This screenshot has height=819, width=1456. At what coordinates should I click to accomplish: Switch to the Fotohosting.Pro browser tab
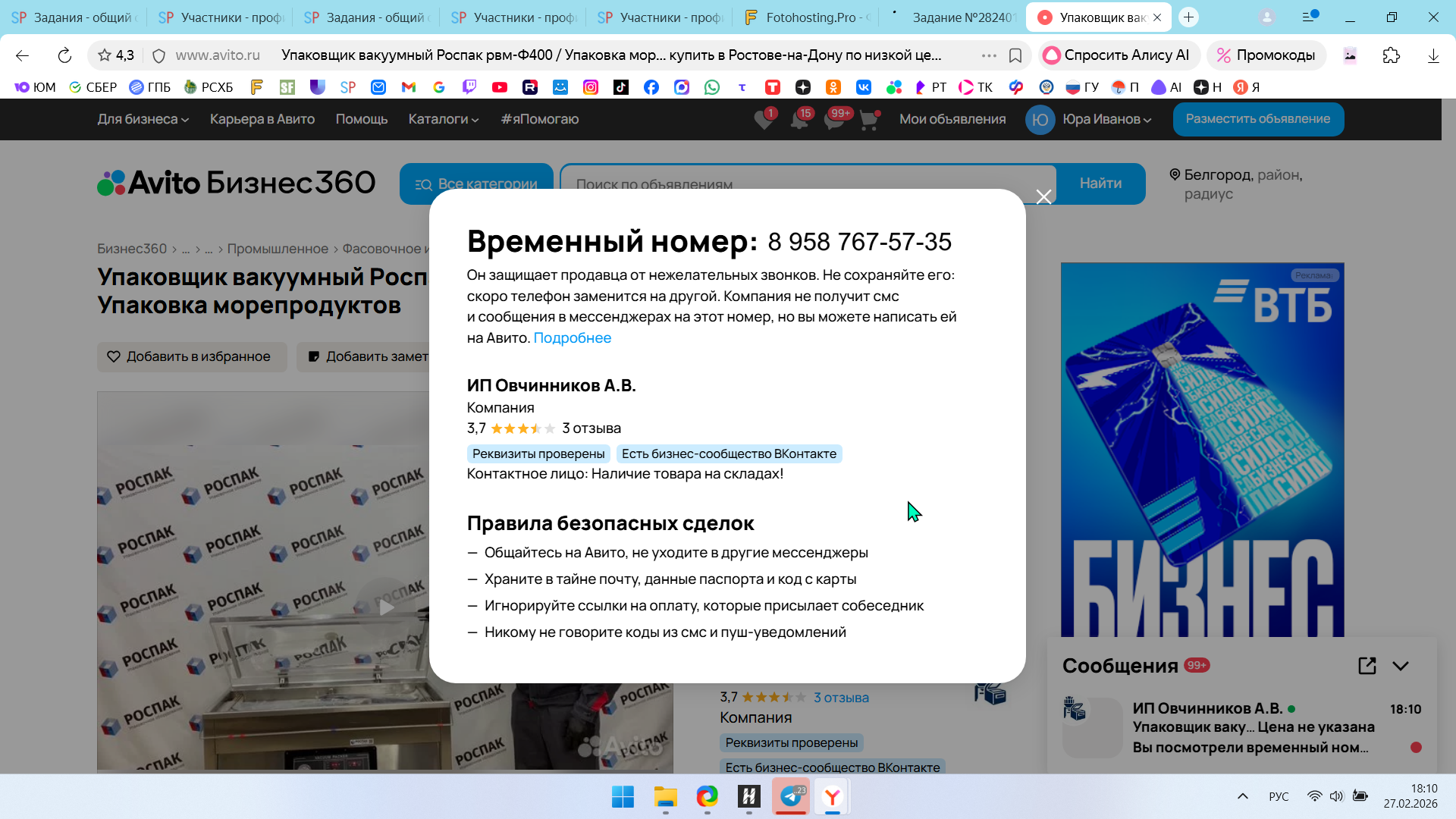pos(808,17)
